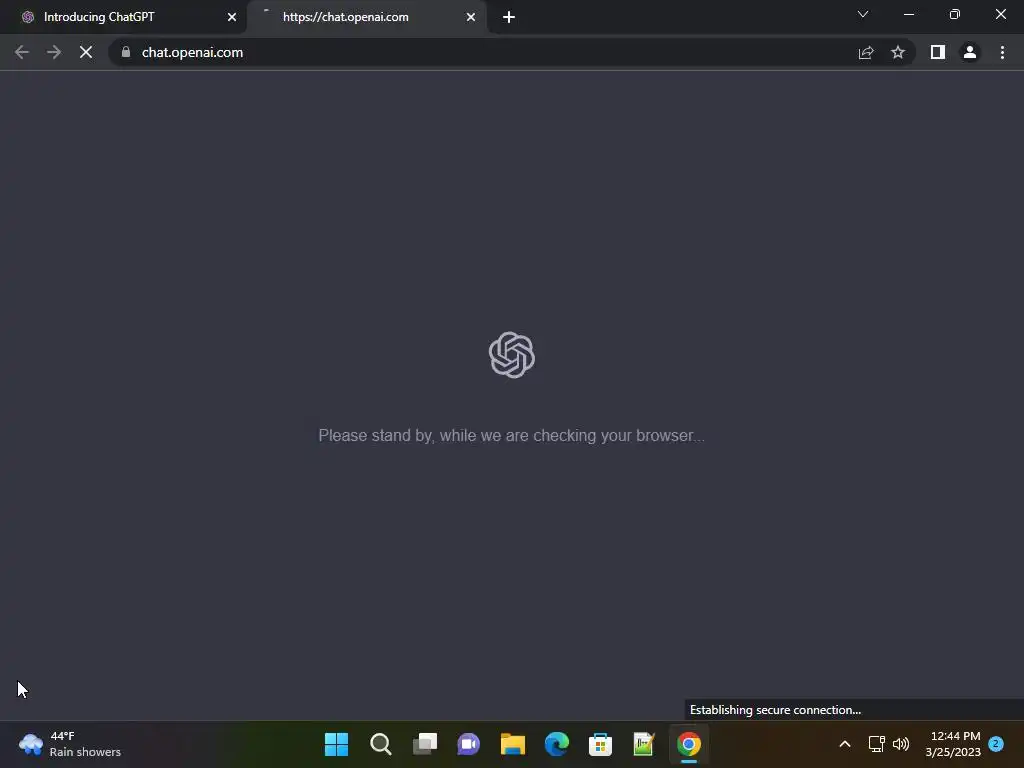1024x768 pixels.
Task: Expand the tab search dropdown
Action: 863,14
